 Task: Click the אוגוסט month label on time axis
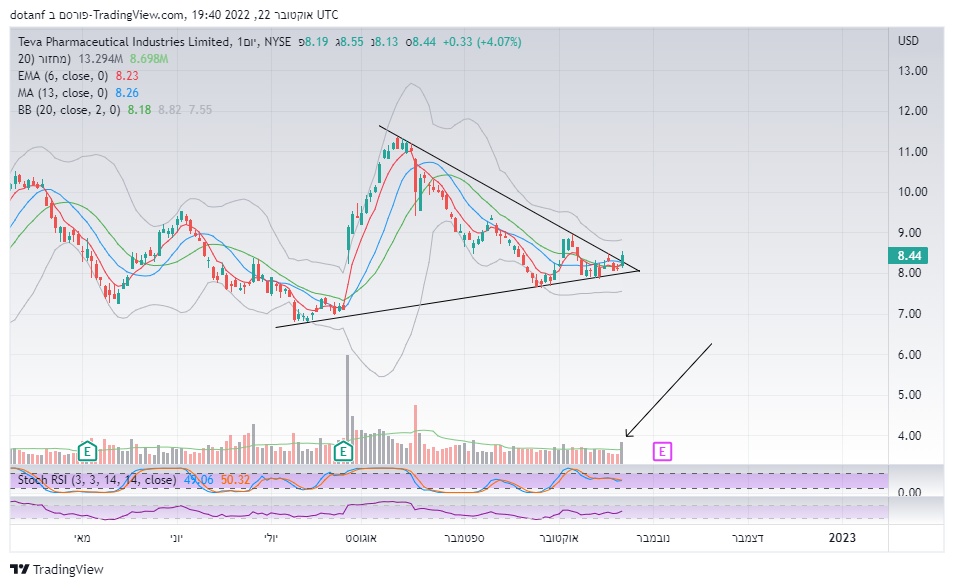point(361,538)
